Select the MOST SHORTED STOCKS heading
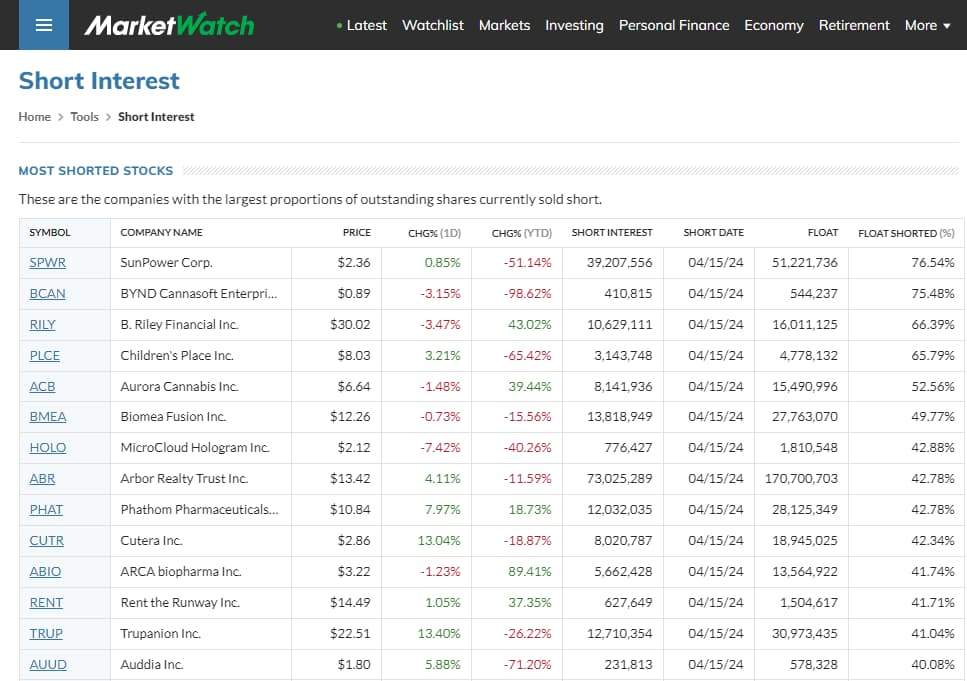This screenshot has width=967, height=681. pyautogui.click(x=96, y=171)
